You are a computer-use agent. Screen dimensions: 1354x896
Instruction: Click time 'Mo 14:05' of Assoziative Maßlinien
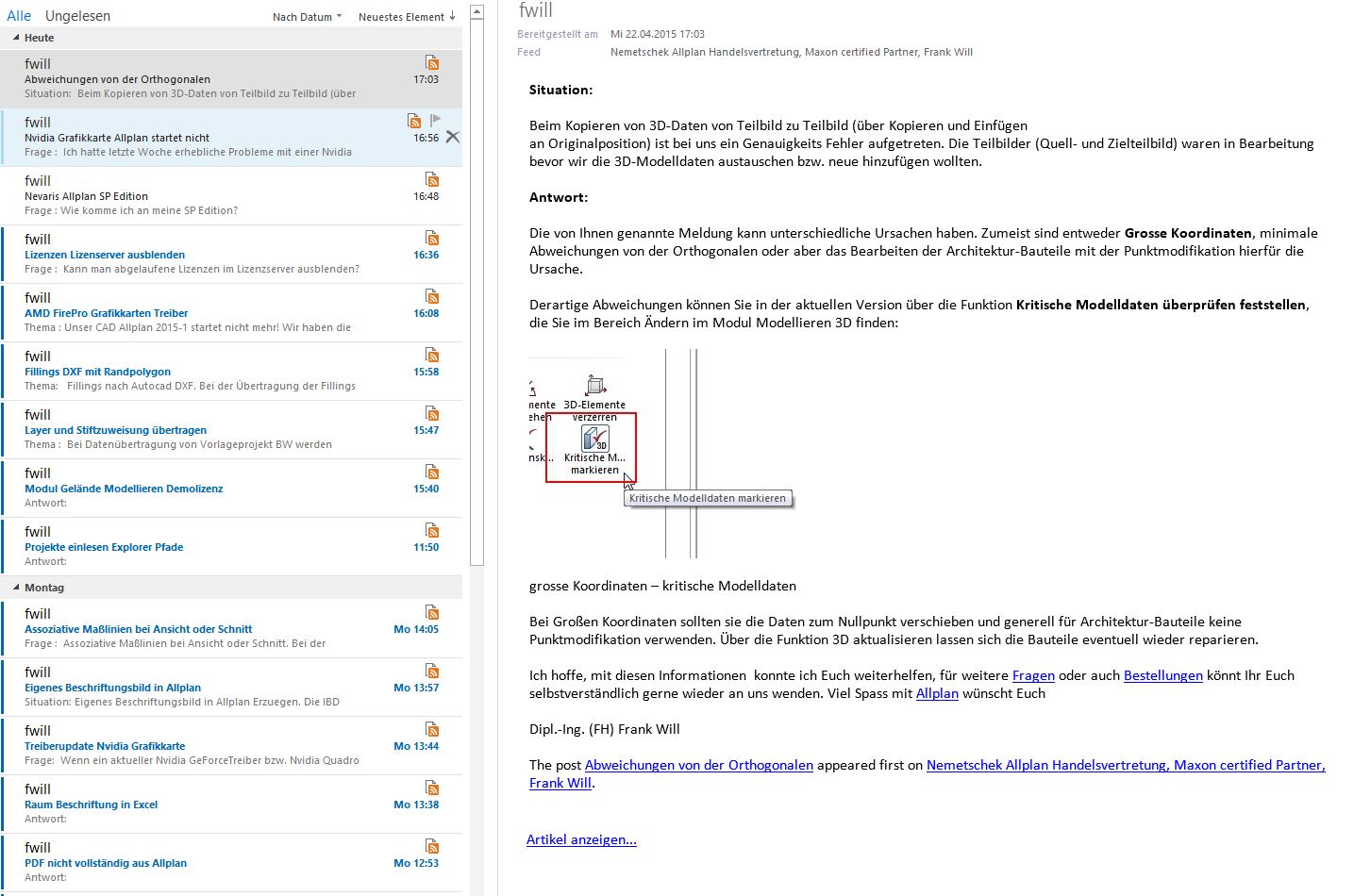tap(416, 629)
